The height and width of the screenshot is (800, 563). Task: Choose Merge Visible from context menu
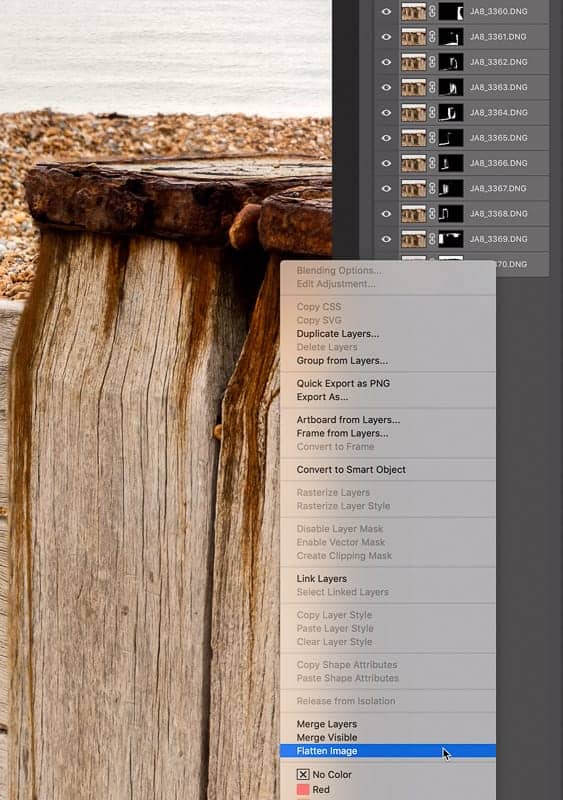[x=327, y=737]
